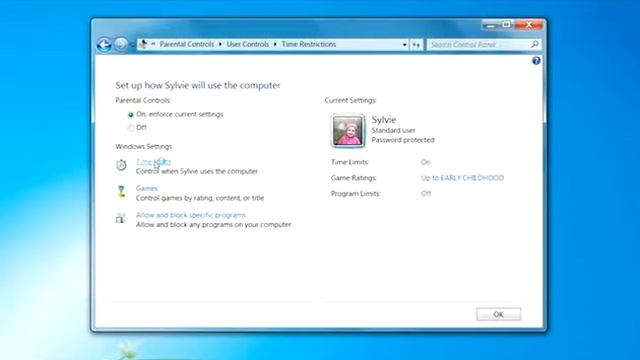Click the block specific programs icon
Viewport: 640px width, 360px height.
point(120,218)
